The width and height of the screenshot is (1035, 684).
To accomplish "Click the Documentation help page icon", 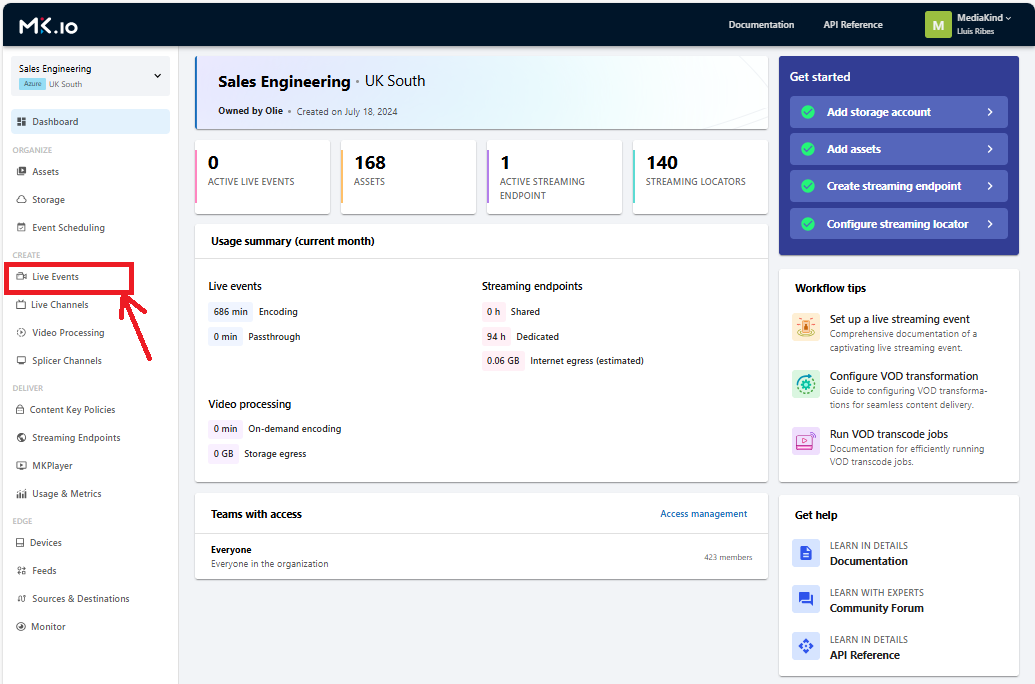I will point(805,553).
